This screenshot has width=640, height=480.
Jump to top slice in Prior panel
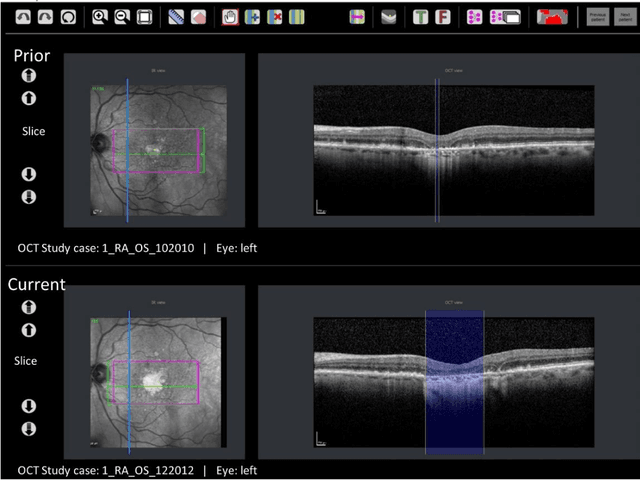pos(29,75)
